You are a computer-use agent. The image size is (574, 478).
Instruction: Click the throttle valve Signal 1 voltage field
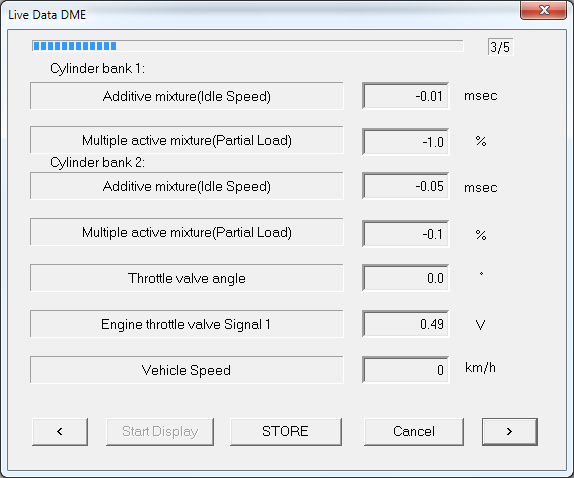click(405, 324)
